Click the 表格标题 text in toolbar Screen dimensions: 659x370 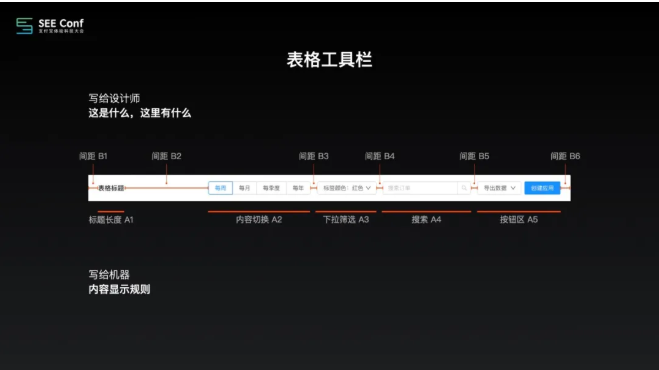tap(111, 188)
